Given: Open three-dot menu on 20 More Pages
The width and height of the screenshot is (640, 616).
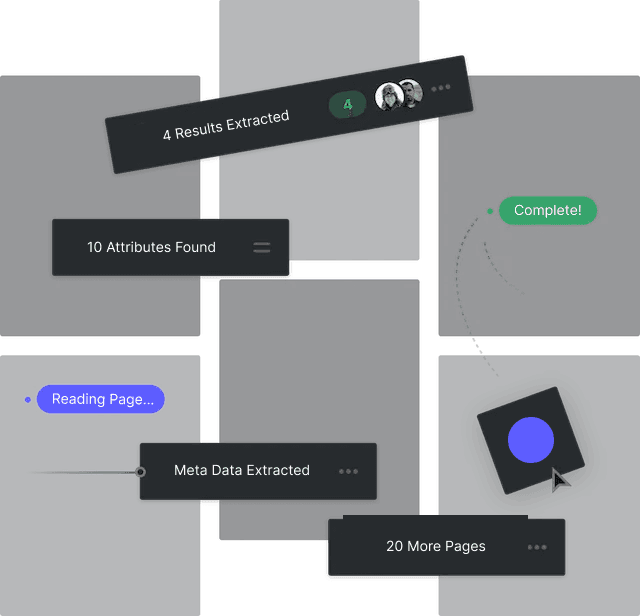Looking at the screenshot, I should pos(537,547).
